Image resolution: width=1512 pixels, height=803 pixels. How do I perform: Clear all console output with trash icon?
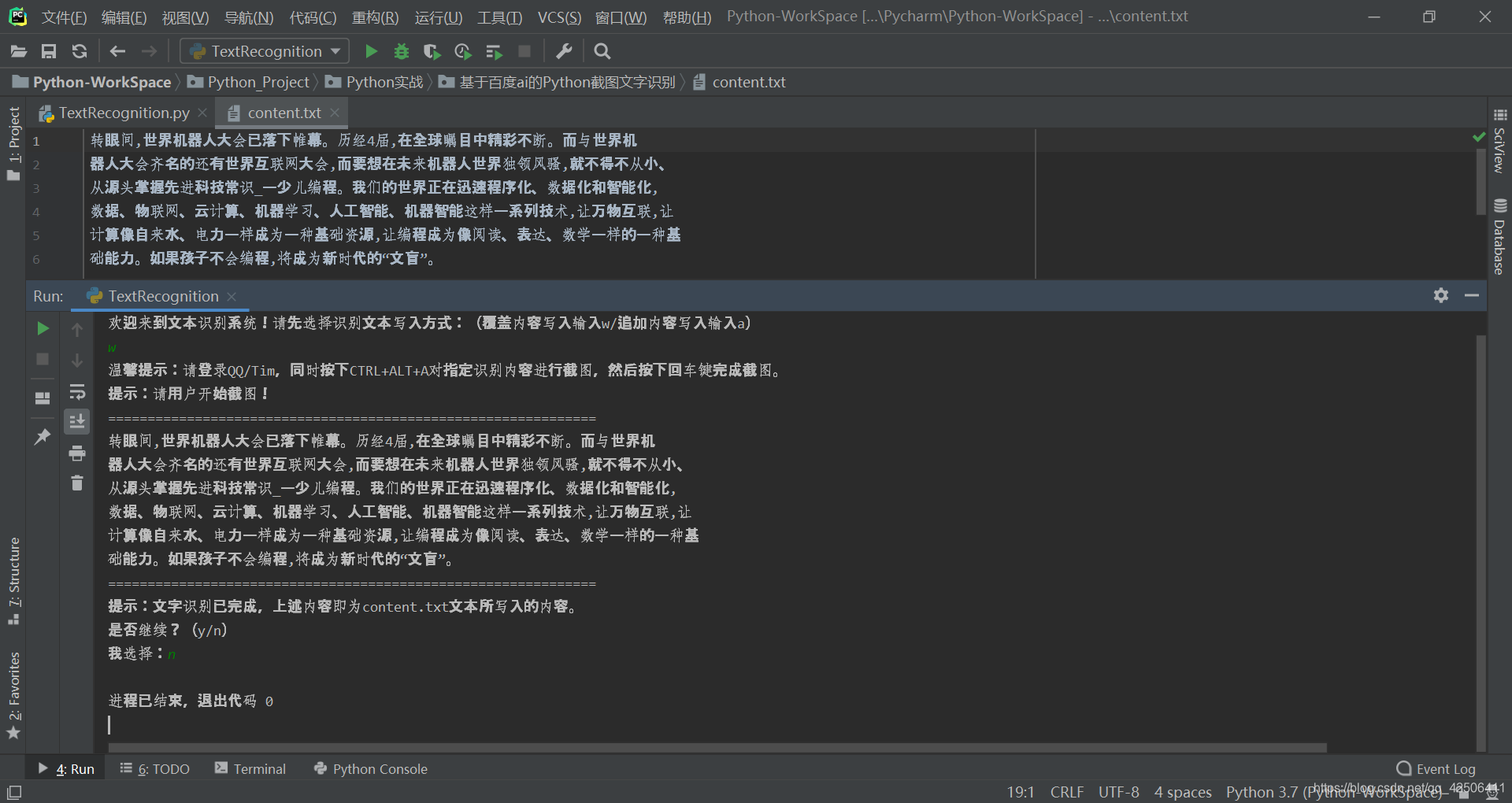(77, 483)
